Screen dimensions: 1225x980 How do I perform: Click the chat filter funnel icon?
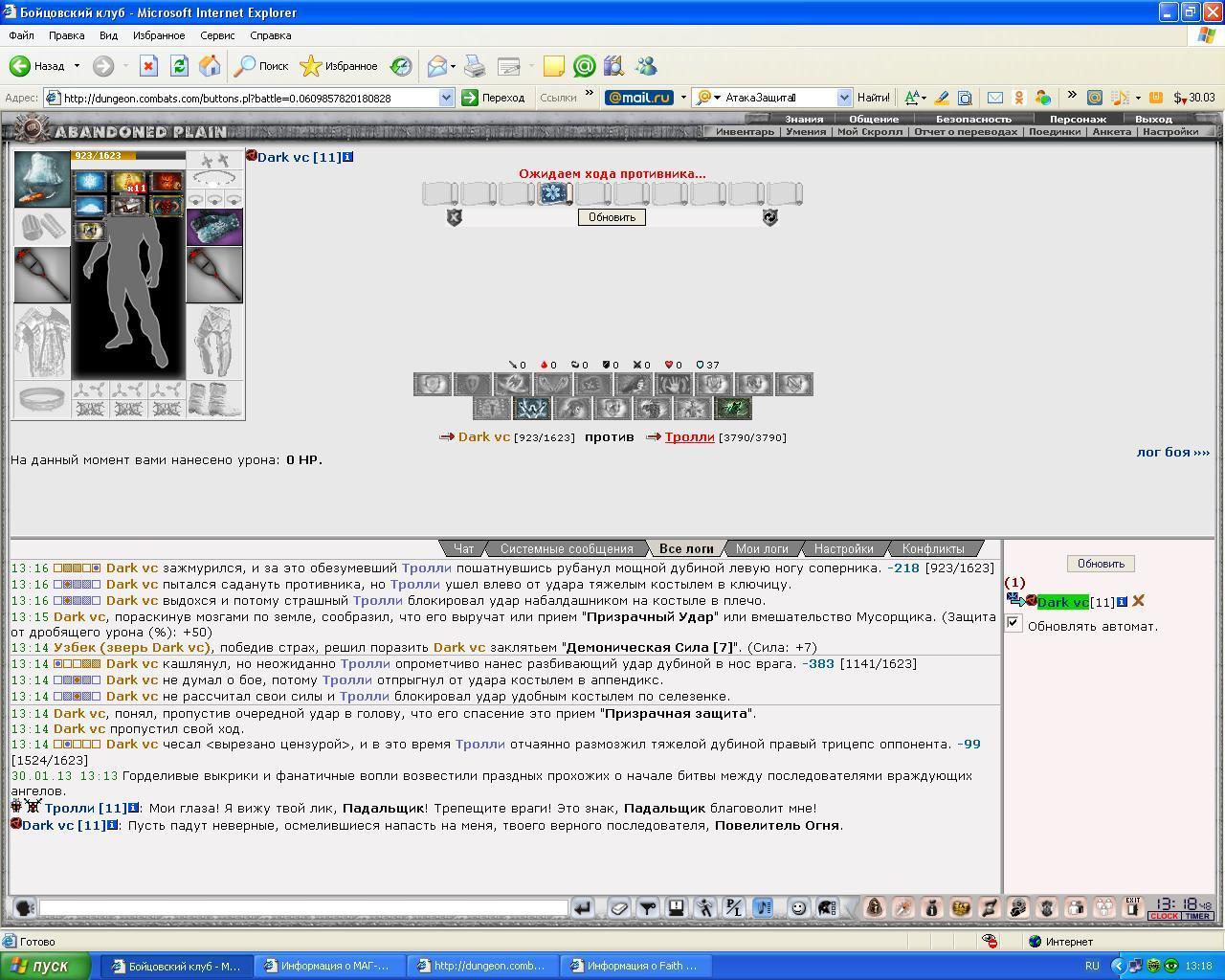pyautogui.click(x=648, y=907)
